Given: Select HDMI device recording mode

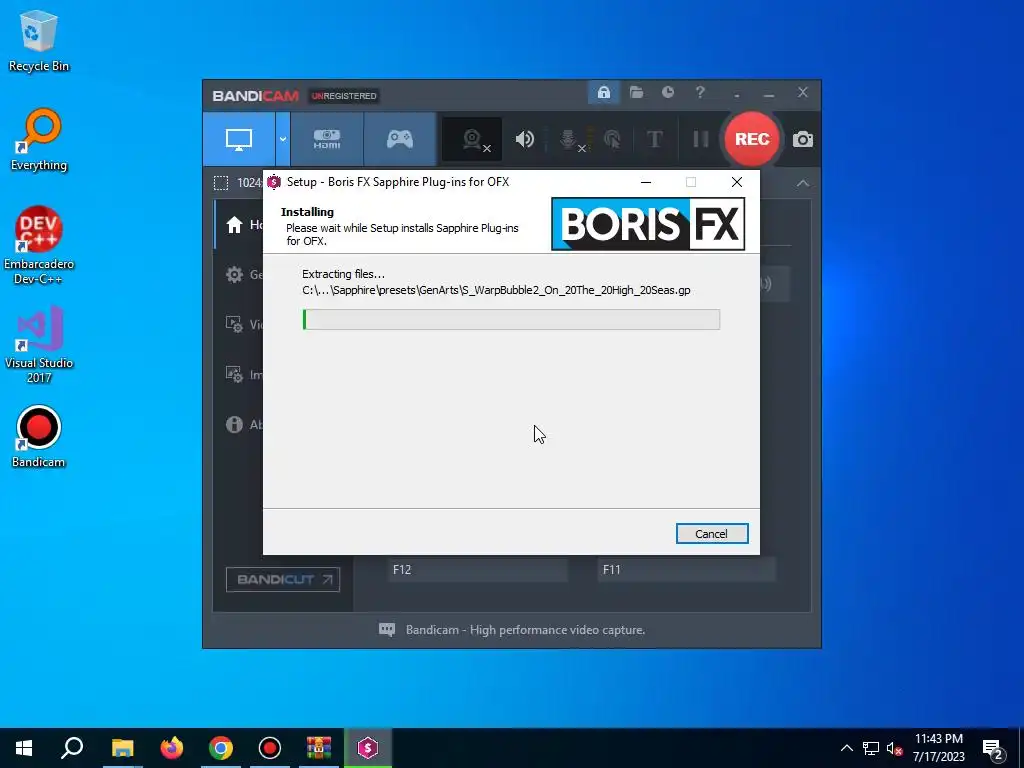Looking at the screenshot, I should [327, 139].
